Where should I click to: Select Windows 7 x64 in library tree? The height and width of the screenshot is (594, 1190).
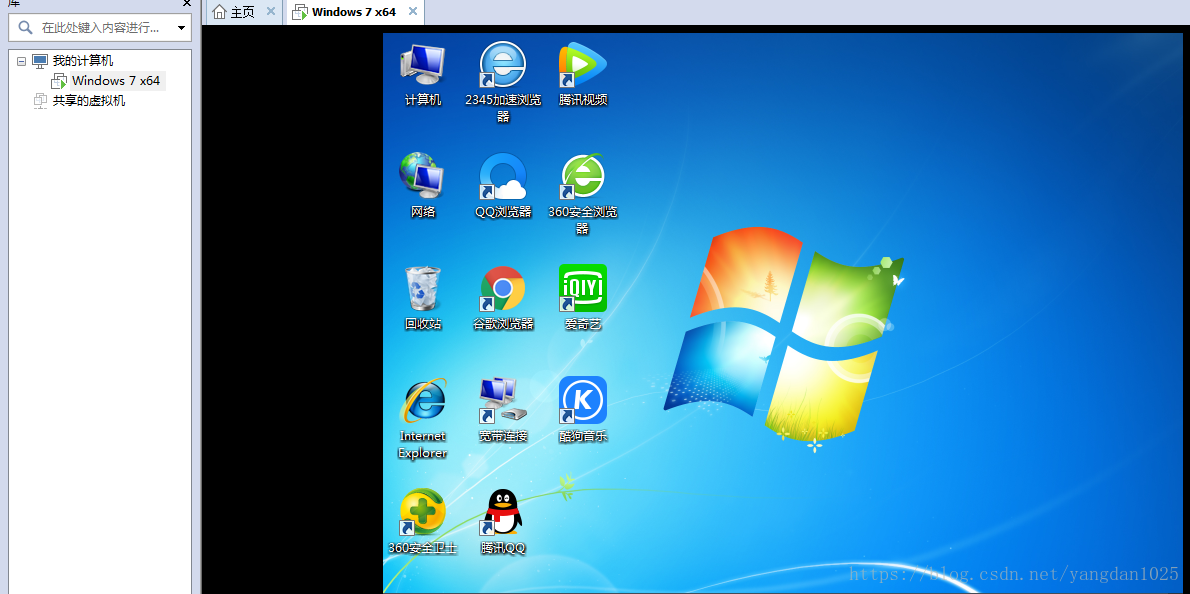click(115, 80)
